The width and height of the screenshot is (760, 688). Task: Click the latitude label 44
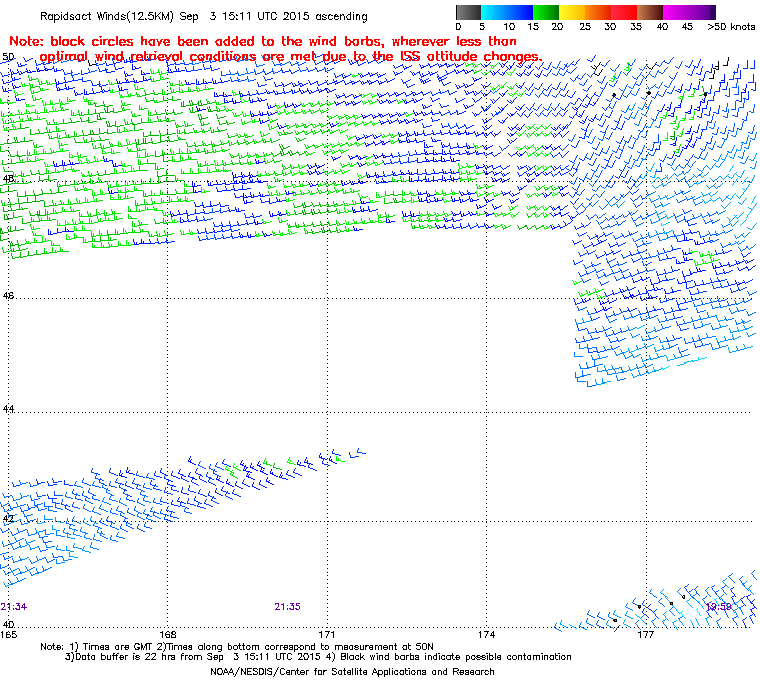click(x=8, y=409)
